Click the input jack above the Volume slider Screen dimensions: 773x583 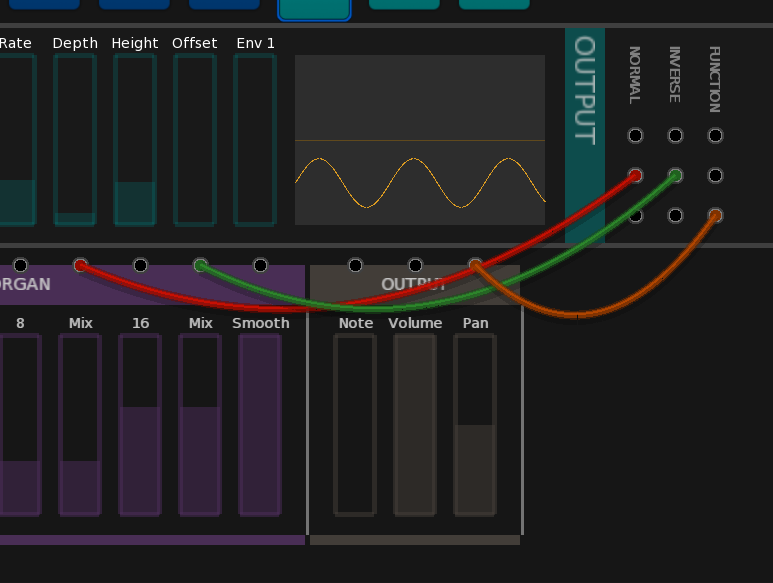415,265
